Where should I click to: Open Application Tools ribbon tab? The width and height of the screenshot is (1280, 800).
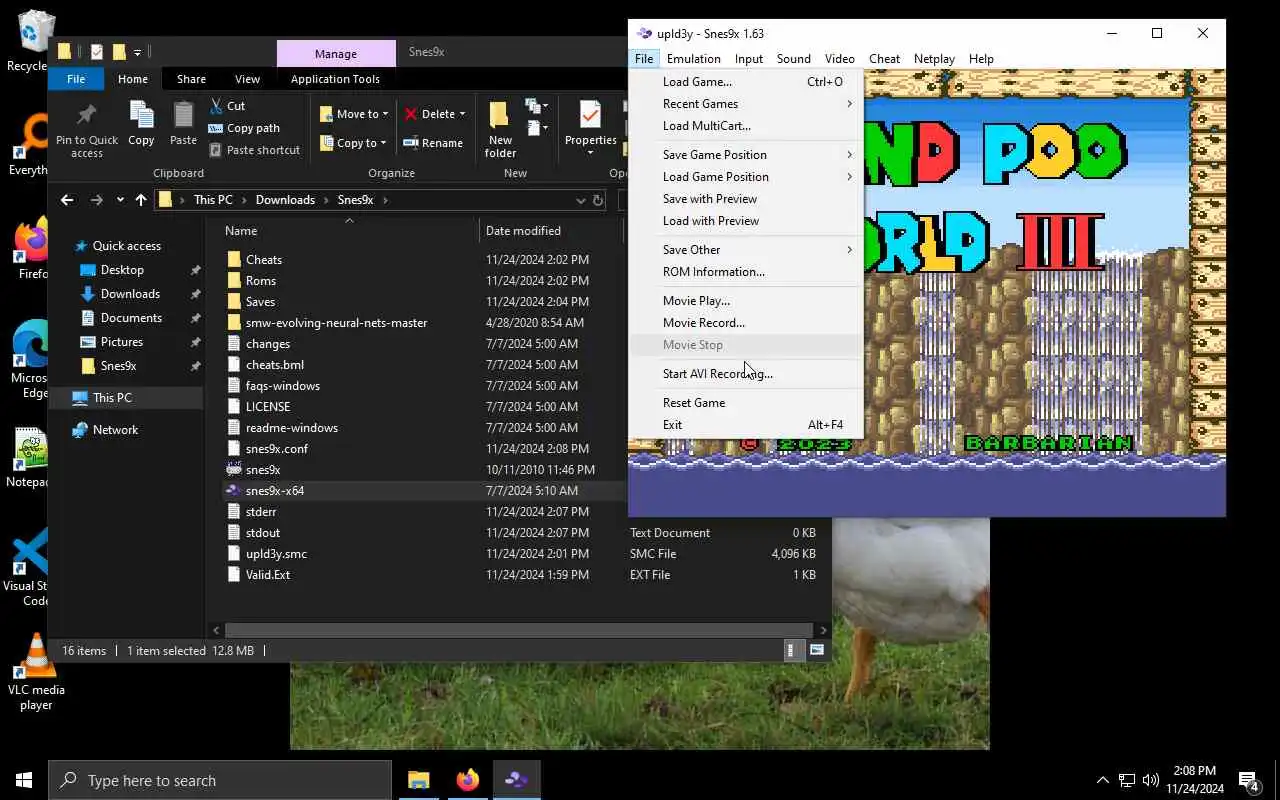(335, 79)
